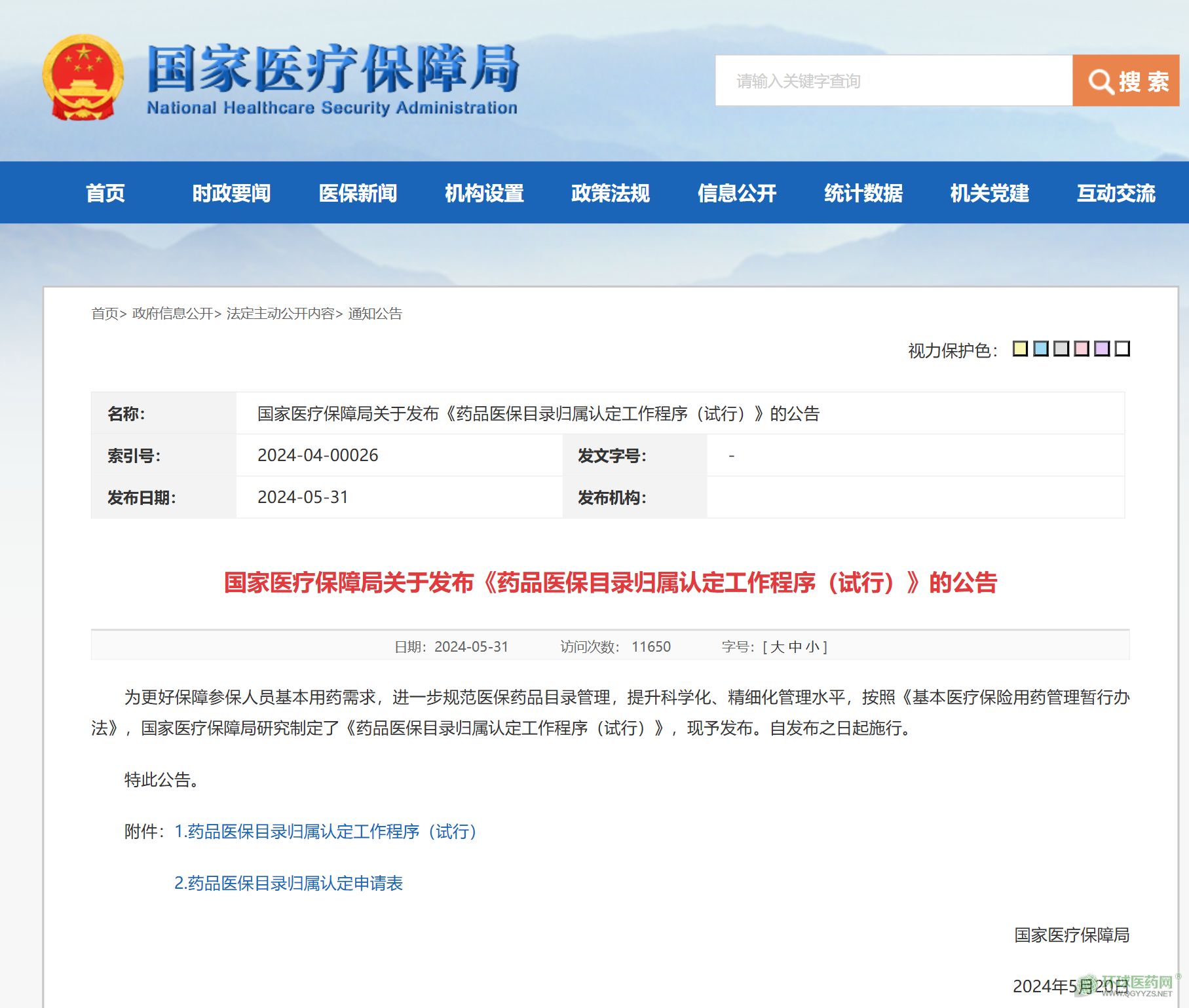
Task: Open 统计数据 in the navigation bar
Action: tap(863, 193)
